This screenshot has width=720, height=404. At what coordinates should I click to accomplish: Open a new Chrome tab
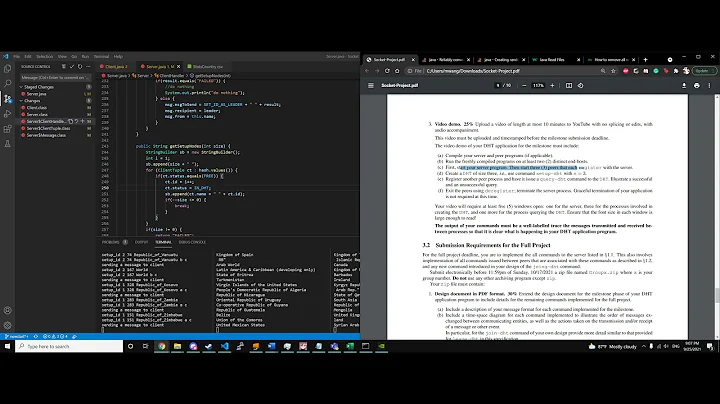[645, 60]
